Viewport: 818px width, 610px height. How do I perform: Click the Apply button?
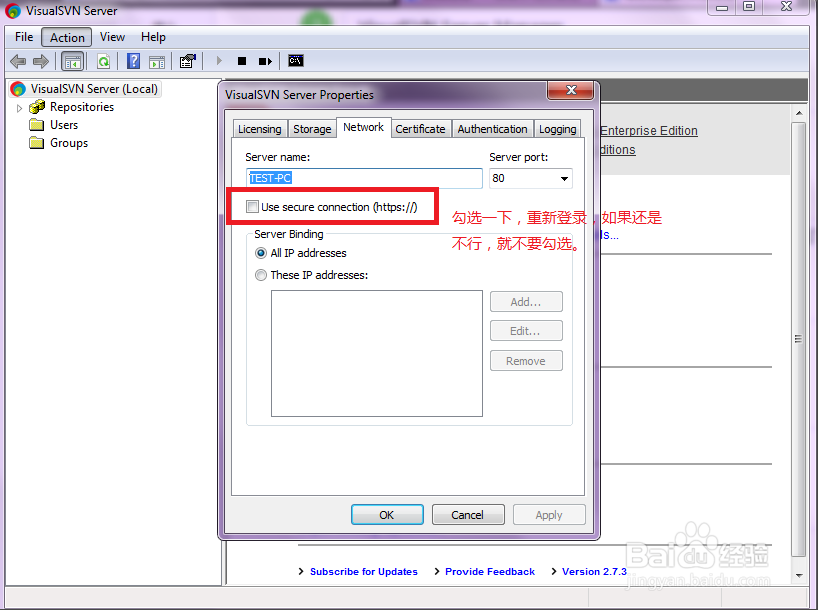[x=549, y=515]
